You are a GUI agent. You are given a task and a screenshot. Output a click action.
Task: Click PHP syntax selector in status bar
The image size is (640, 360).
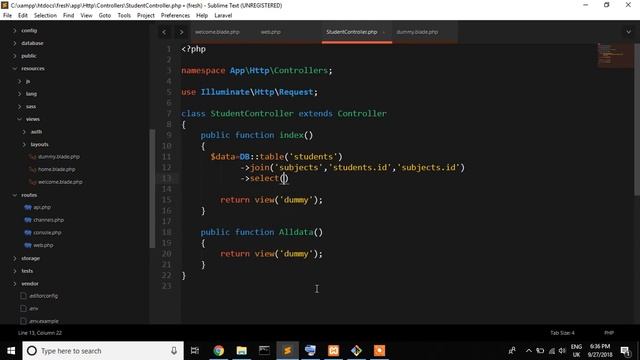pyautogui.click(x=609, y=333)
